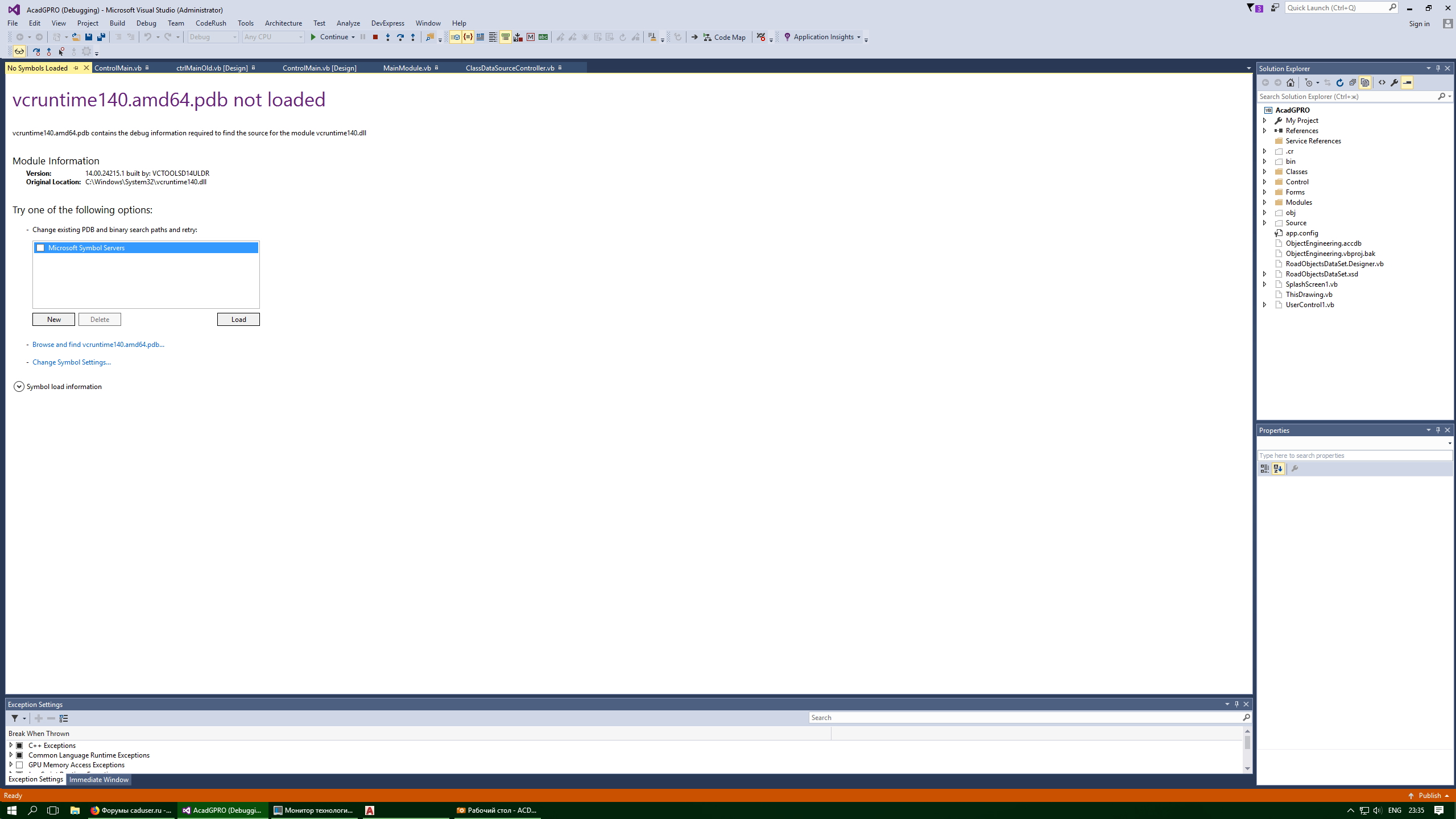Open the Debug menu
1456x819 pixels.
click(x=146, y=23)
